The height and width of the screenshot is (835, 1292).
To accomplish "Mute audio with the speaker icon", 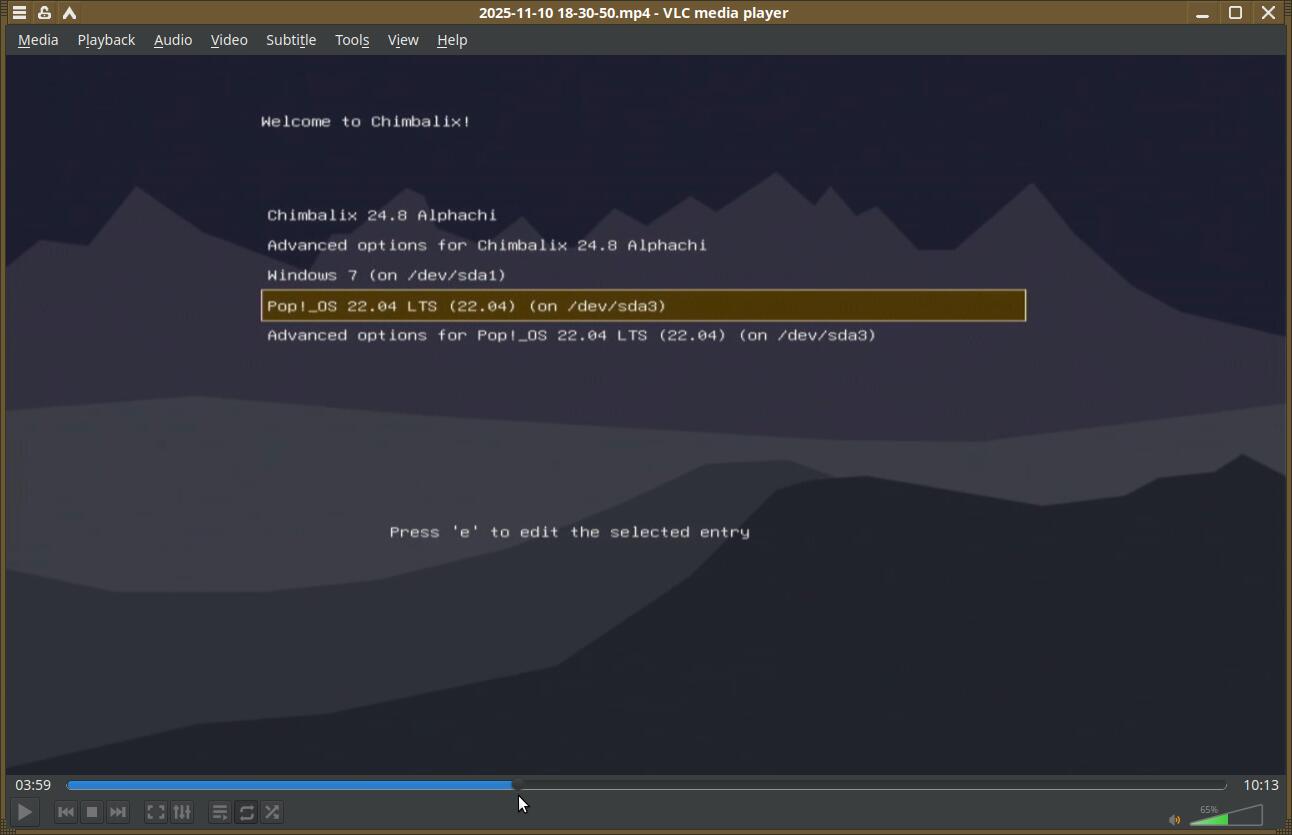I will coord(1175,820).
